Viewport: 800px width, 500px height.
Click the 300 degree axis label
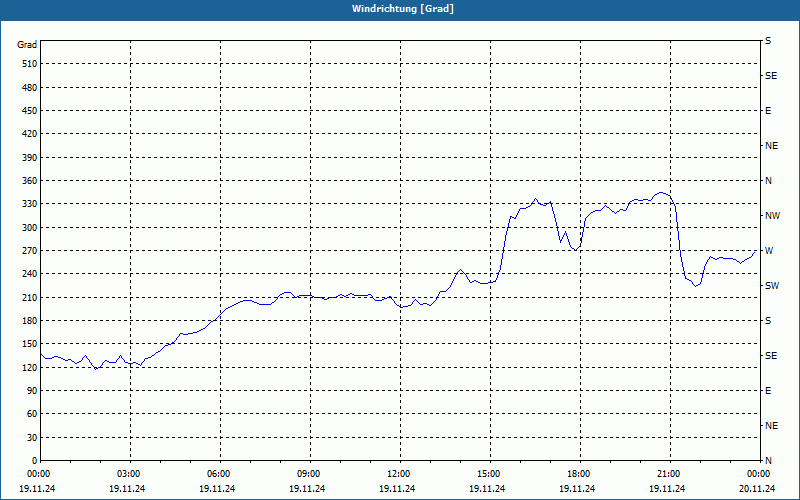30,228
